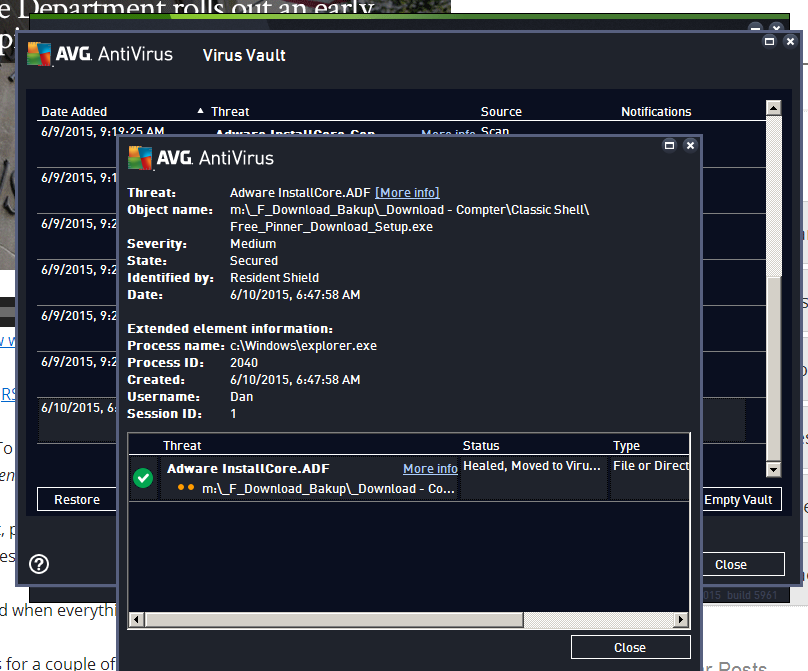Viewport: 808px width, 671px height.
Task: Click the help question mark icon
Action: pyautogui.click(x=40, y=564)
